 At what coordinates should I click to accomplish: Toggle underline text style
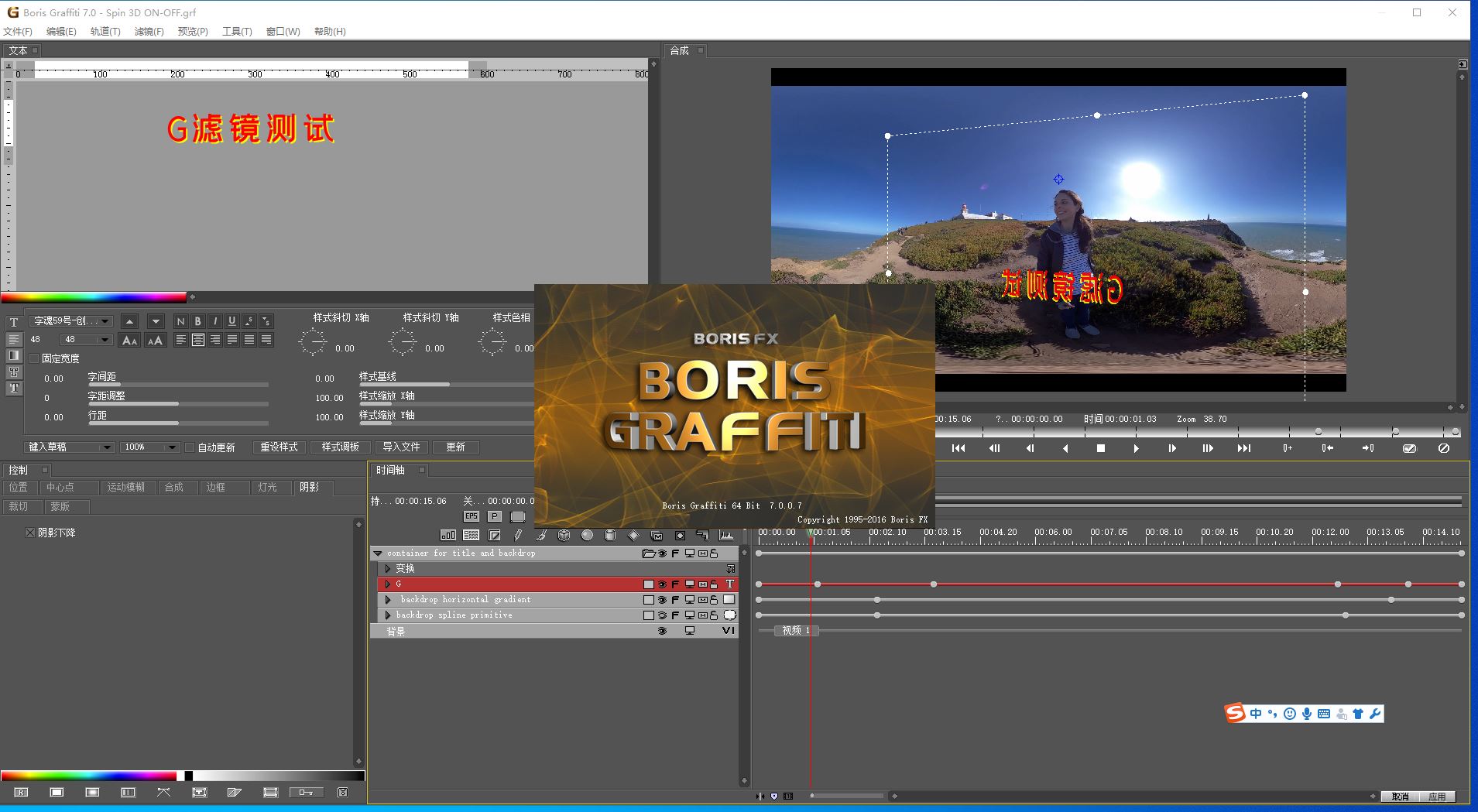point(231,321)
